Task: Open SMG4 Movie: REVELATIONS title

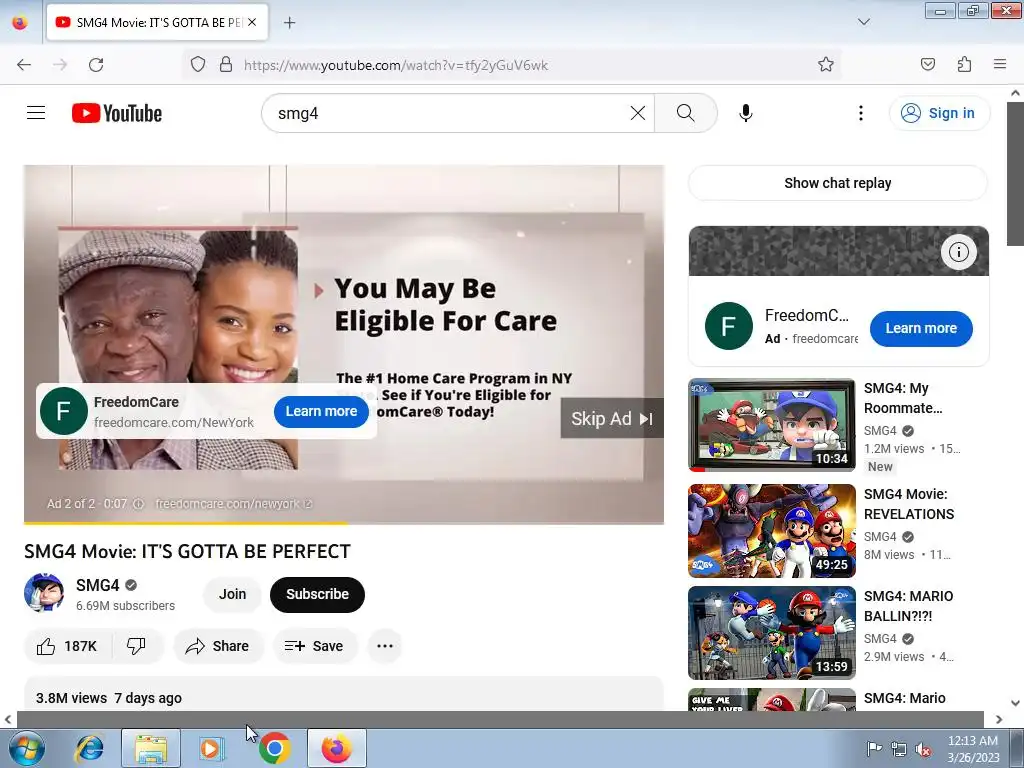Action: (x=908, y=504)
